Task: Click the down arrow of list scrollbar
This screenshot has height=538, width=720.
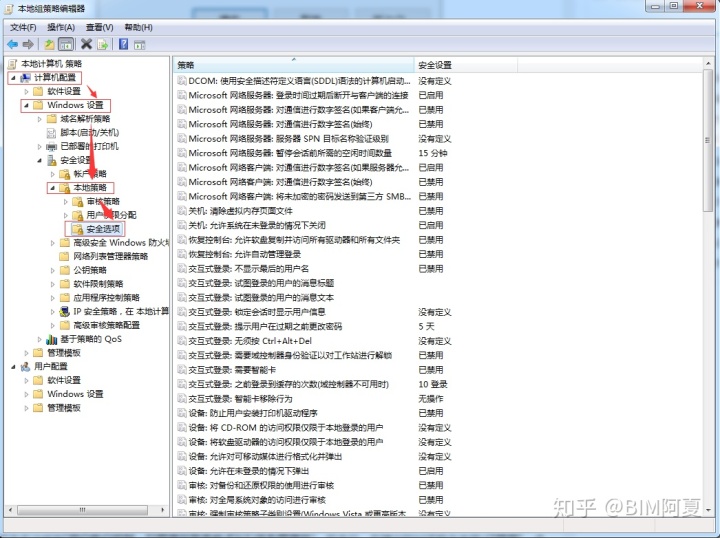Action: coord(708,510)
